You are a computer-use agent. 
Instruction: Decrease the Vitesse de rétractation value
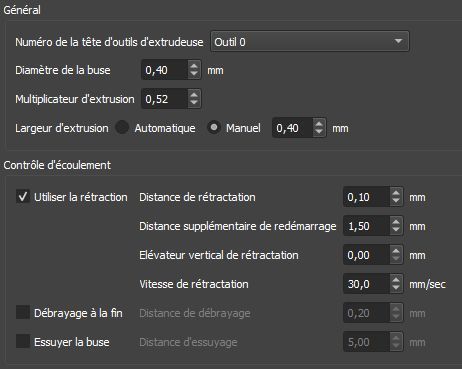coord(396,288)
